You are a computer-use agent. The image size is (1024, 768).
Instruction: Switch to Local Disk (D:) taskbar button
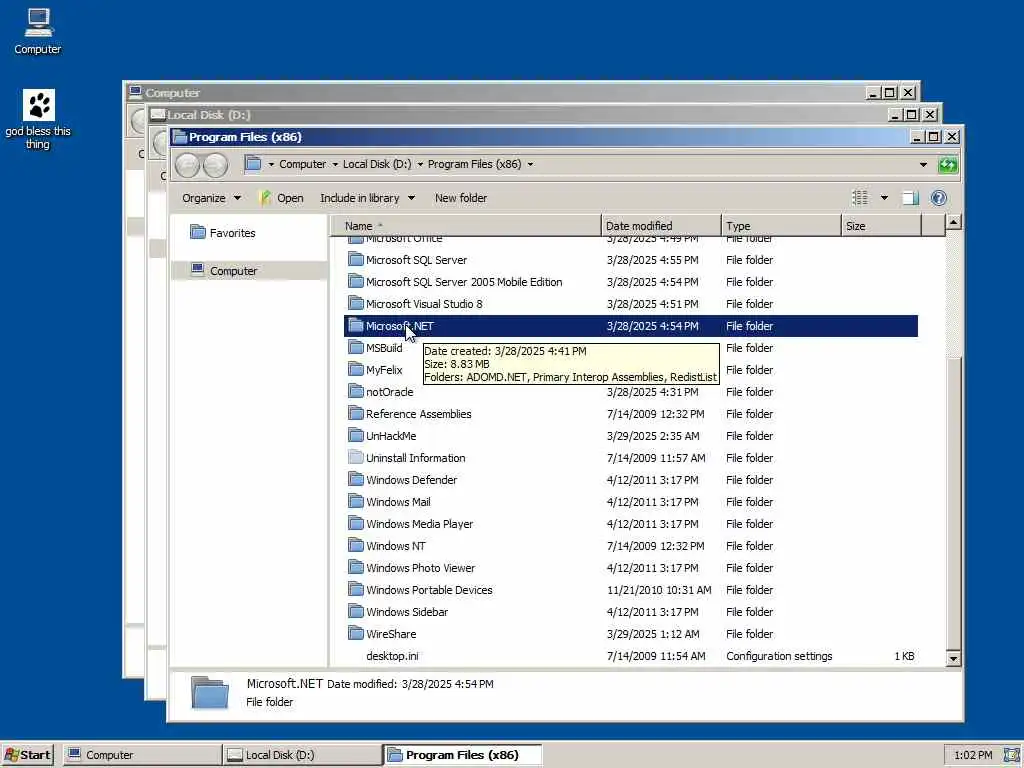click(302, 755)
